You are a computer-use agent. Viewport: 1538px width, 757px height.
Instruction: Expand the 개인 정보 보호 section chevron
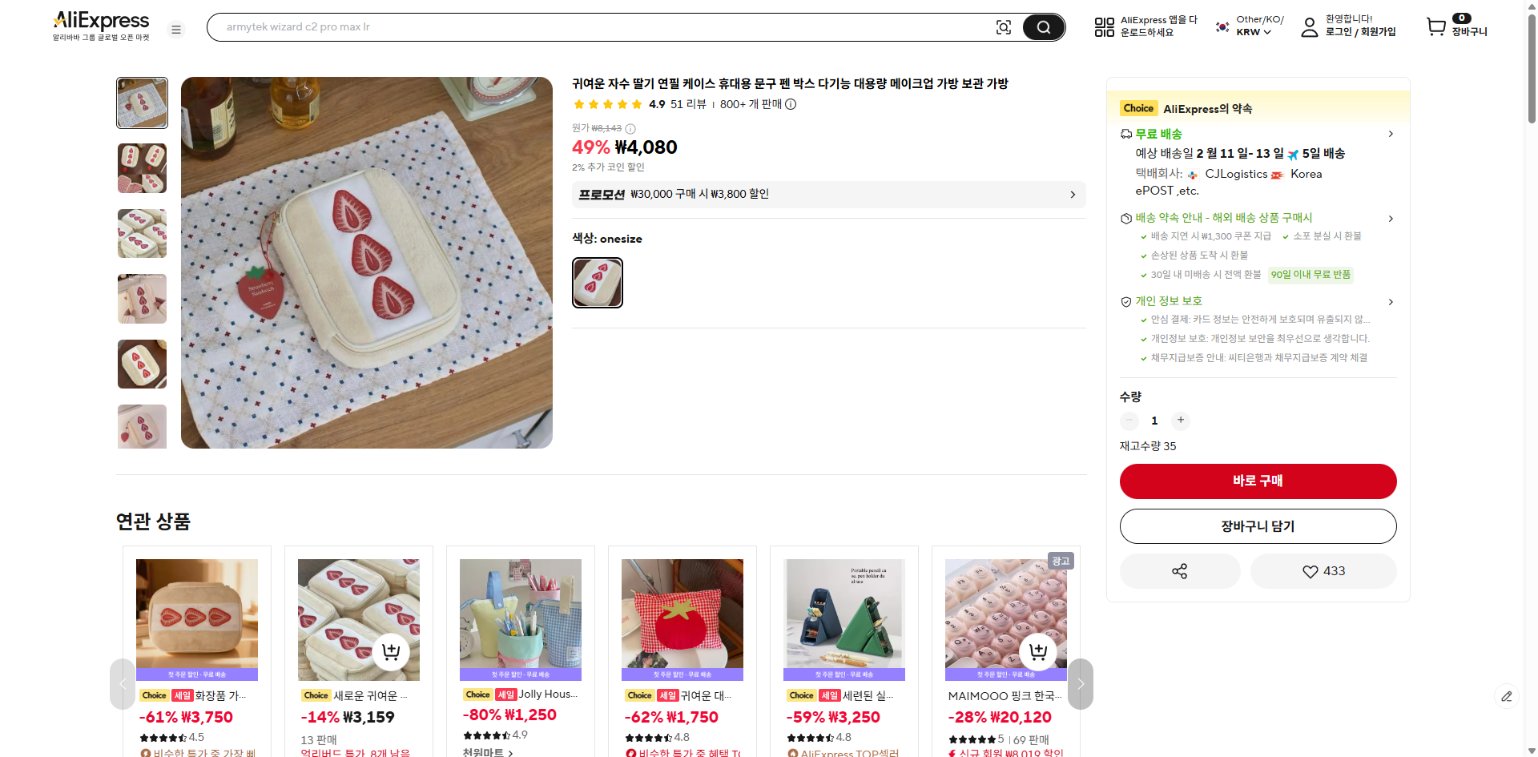tap(1391, 301)
